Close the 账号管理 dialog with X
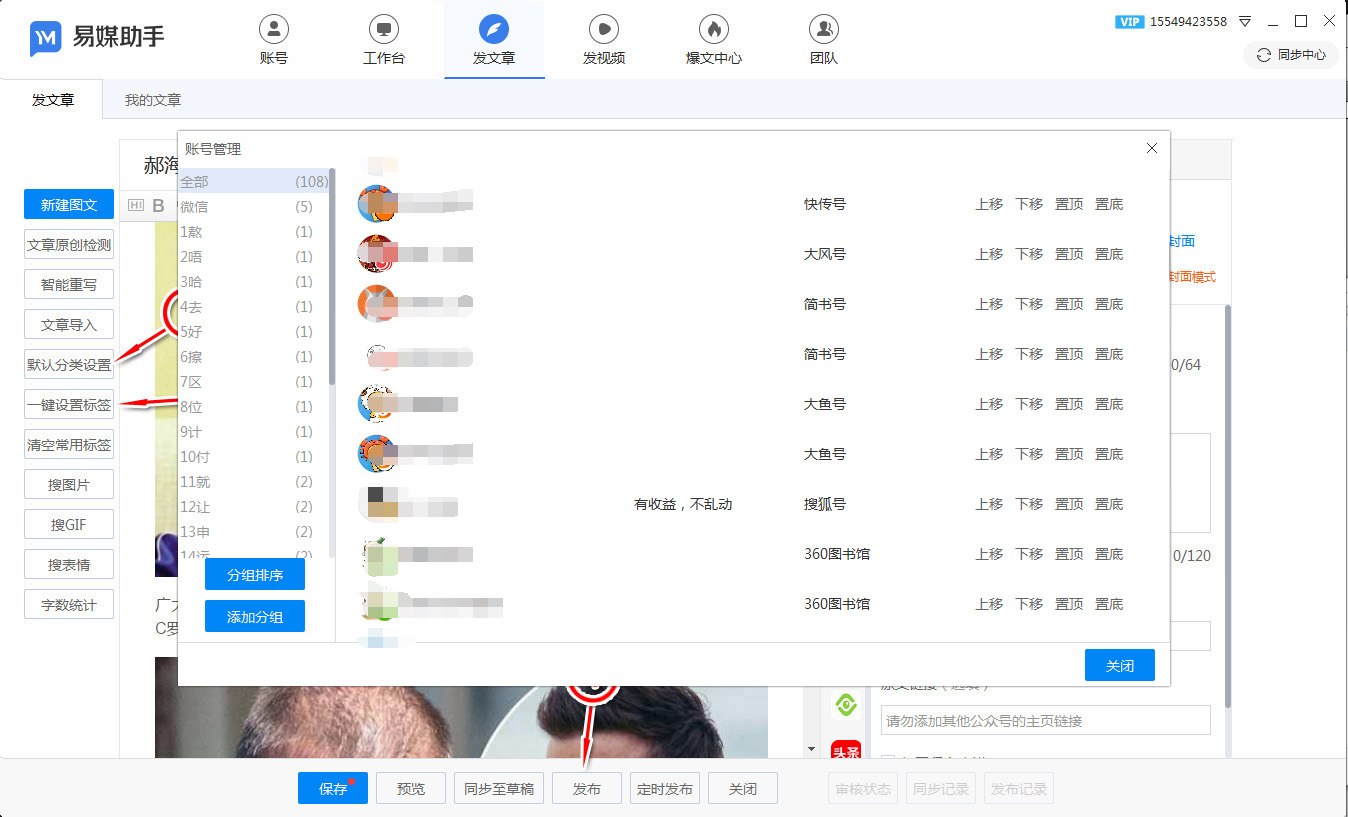Image resolution: width=1348 pixels, height=817 pixels. [1151, 148]
